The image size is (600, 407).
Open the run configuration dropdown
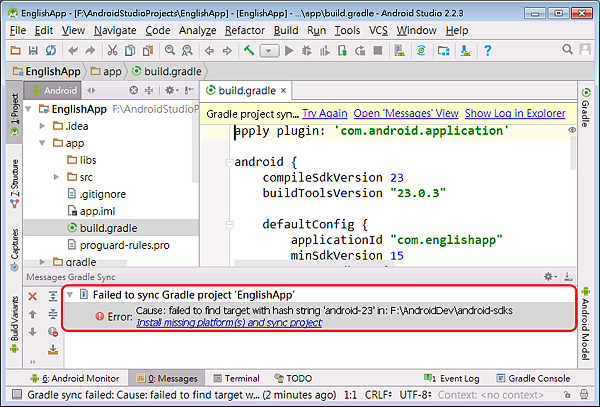coord(269,51)
